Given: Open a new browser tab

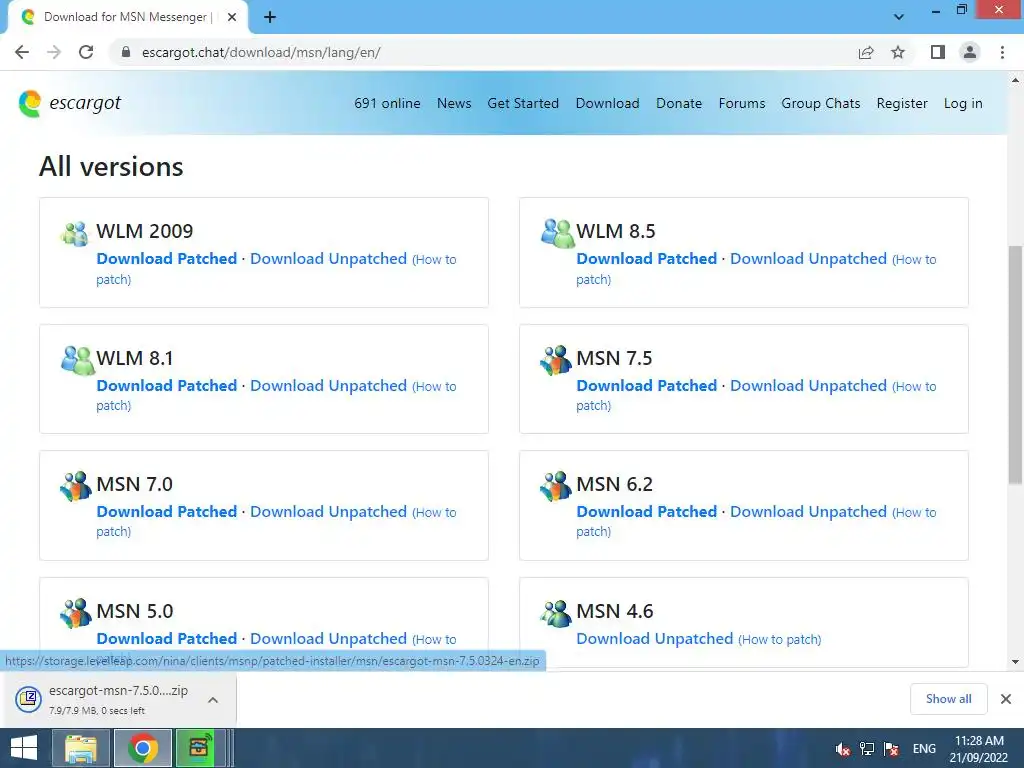Looking at the screenshot, I should pyautogui.click(x=270, y=17).
